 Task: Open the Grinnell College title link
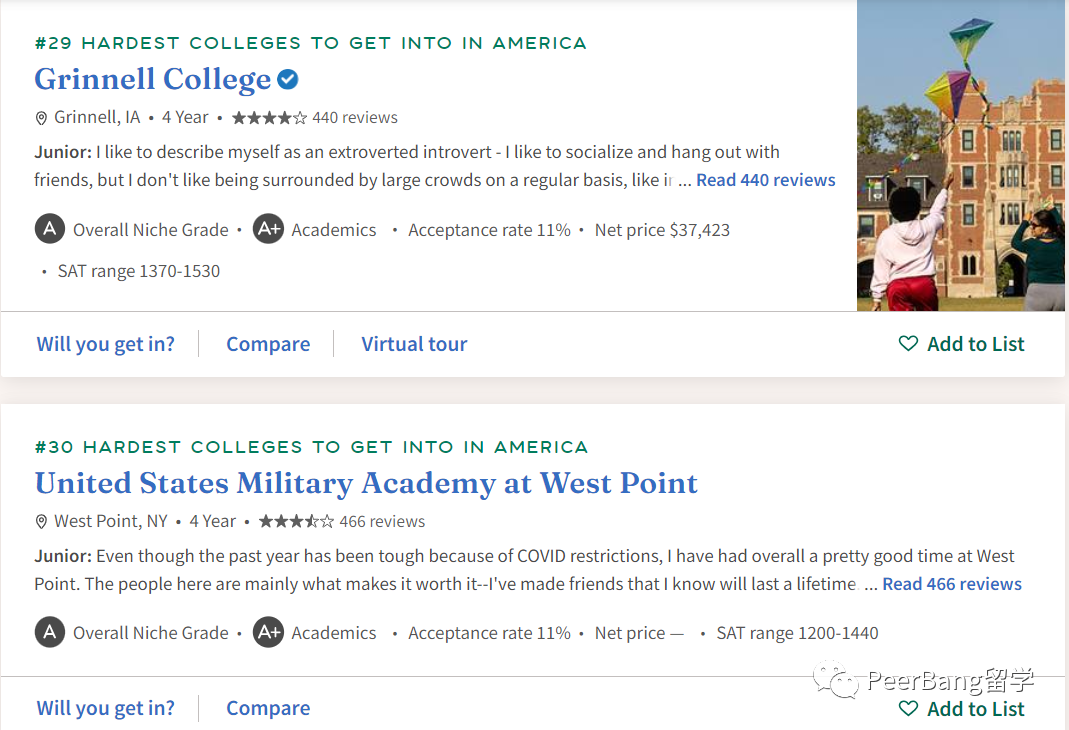[152, 79]
